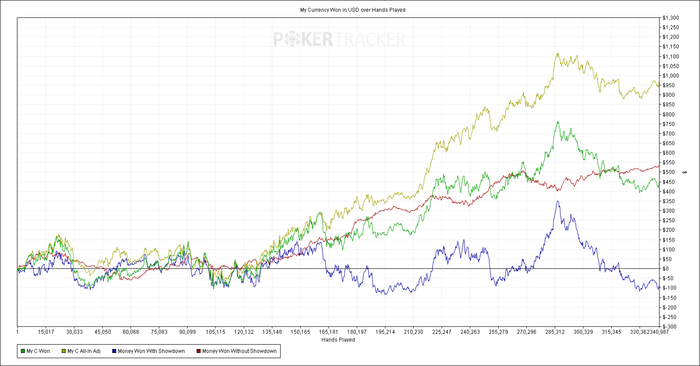The image size is (700, 366).
Task: Click the x-axis tick label '105,115'
Action: 216,332
